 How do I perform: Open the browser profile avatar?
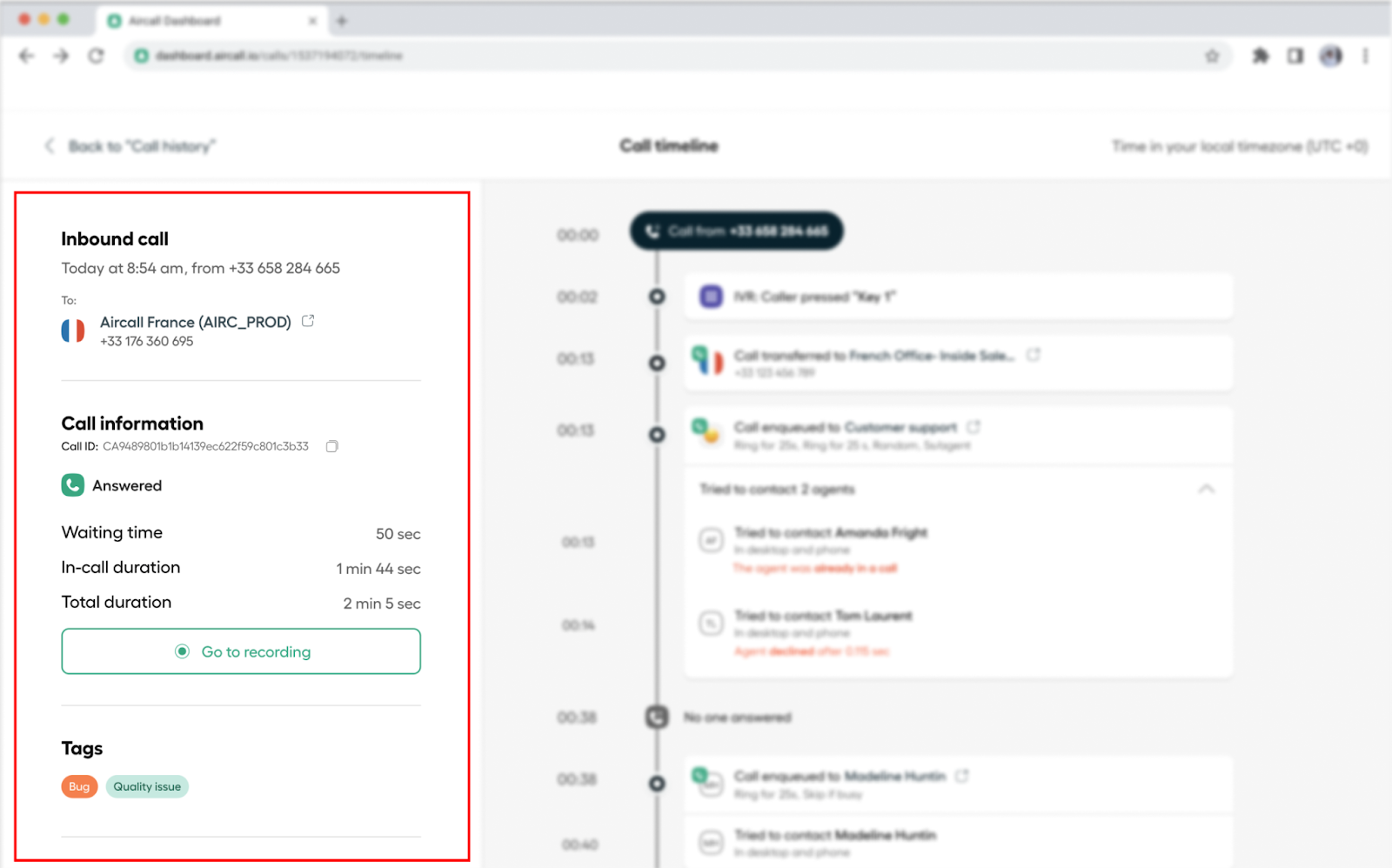(1331, 56)
